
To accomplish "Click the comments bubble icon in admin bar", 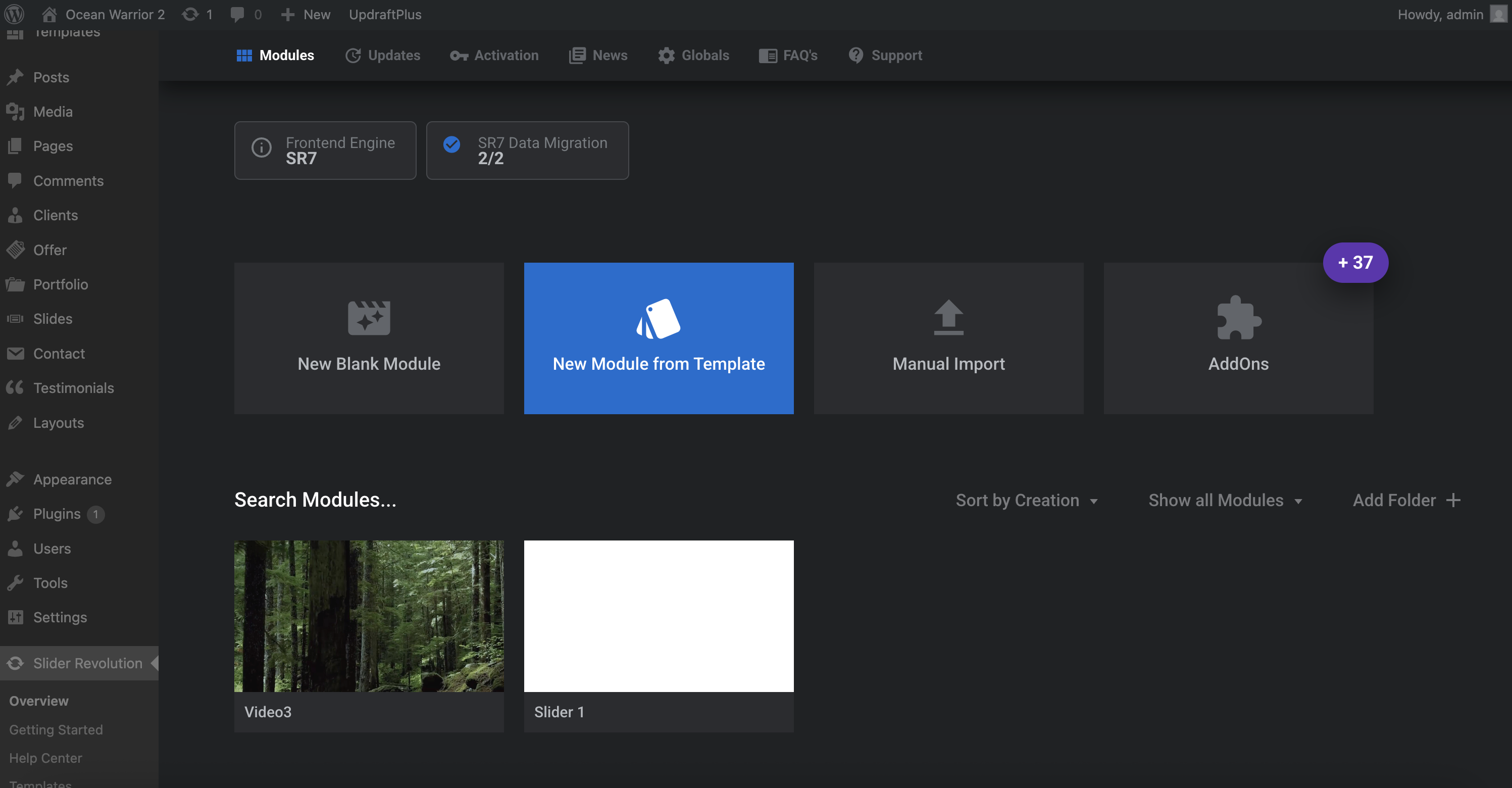I will pyautogui.click(x=237, y=14).
